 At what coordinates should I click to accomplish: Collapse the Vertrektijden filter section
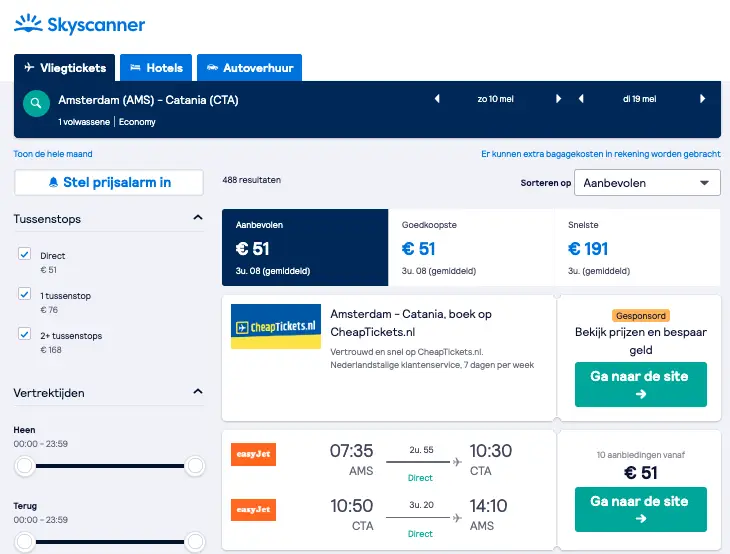pos(198,392)
